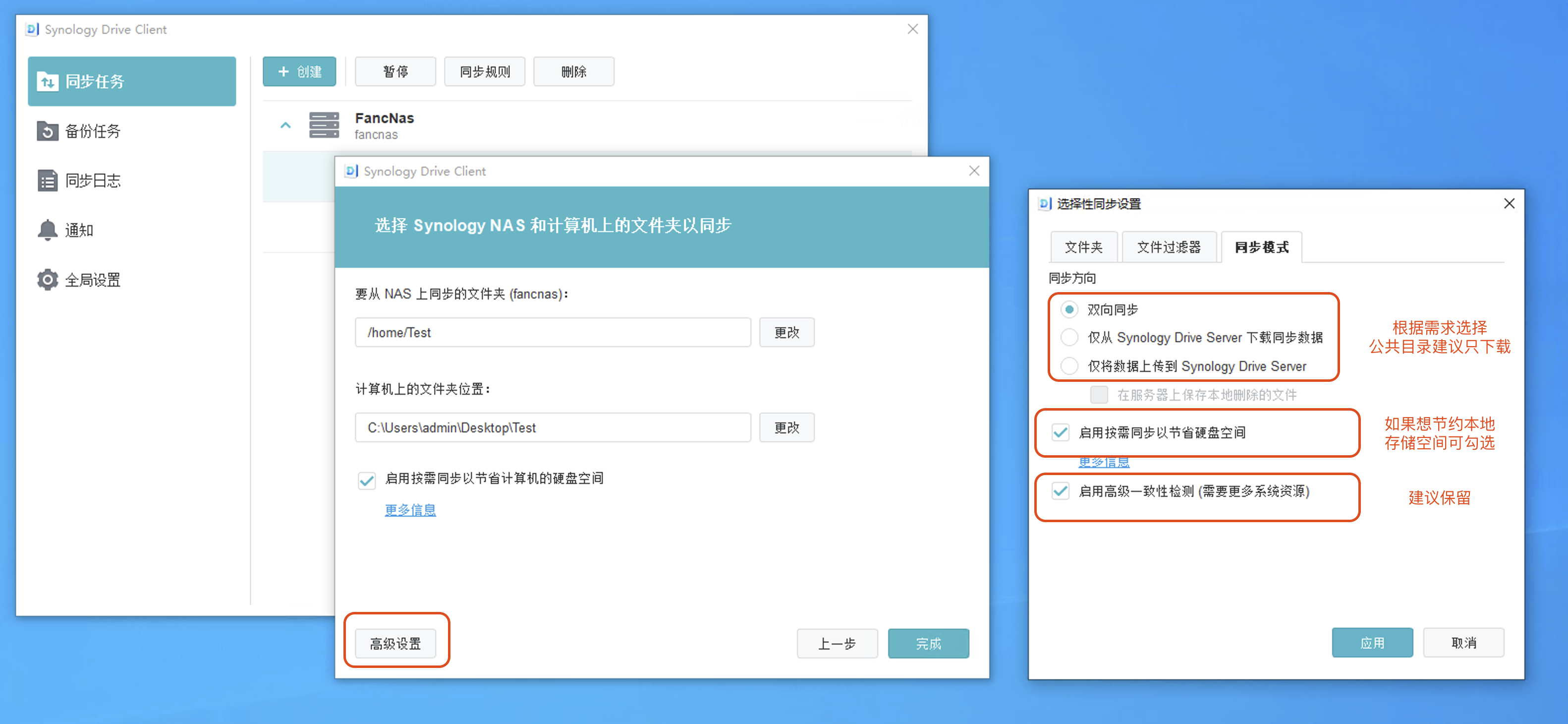Collapse the FancNas server entry chevron
The width and height of the screenshot is (1568, 724).
(x=285, y=125)
